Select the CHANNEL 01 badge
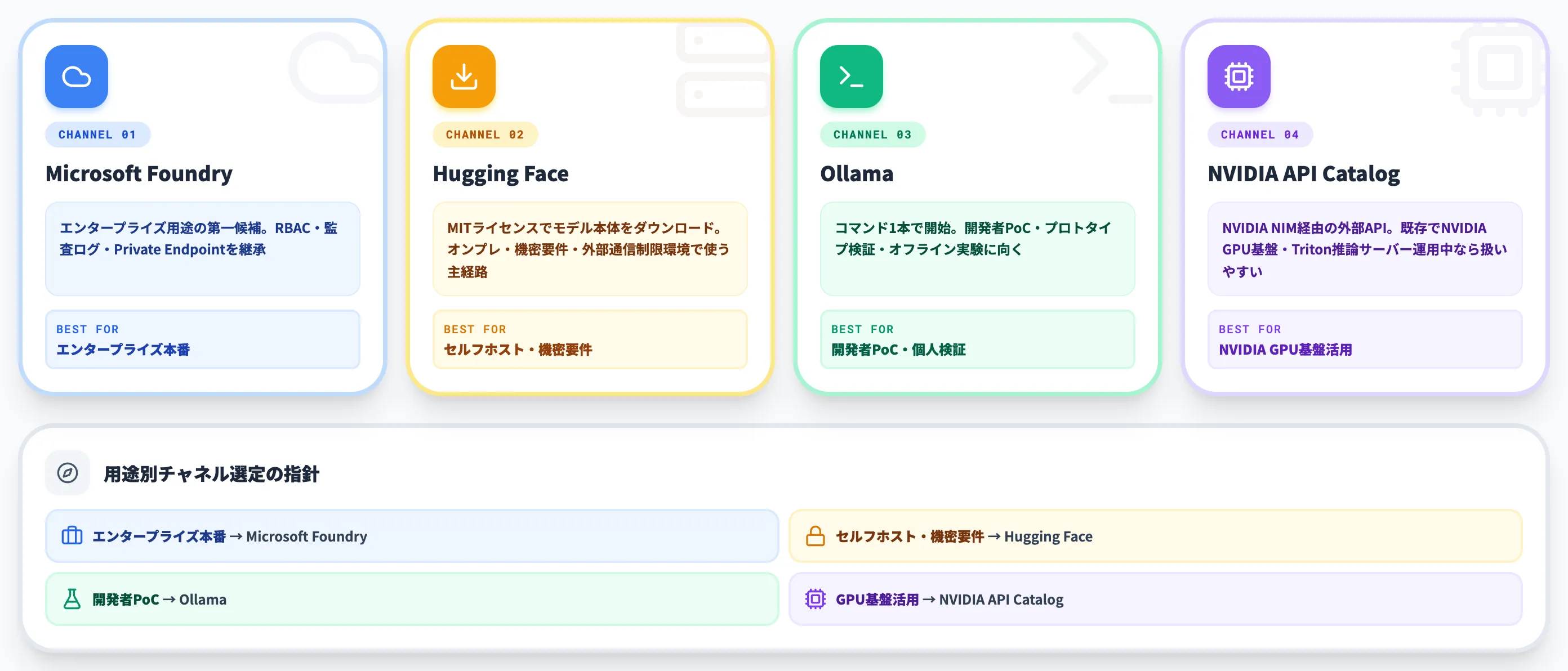Screen dimensions: 1568x671 point(97,135)
